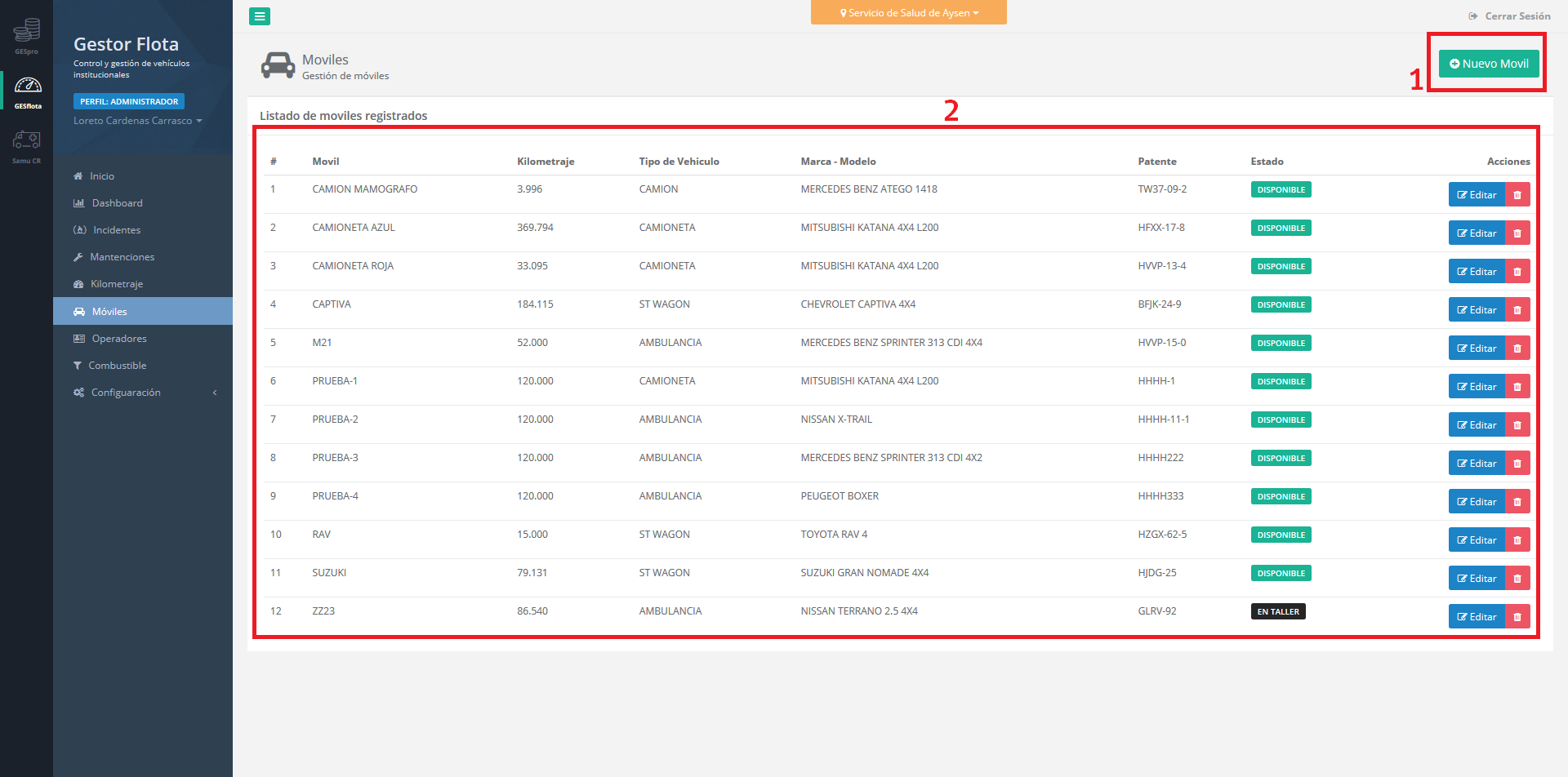Expand the Configuaración submenu
This screenshot has height=777, width=1568.
point(126,393)
